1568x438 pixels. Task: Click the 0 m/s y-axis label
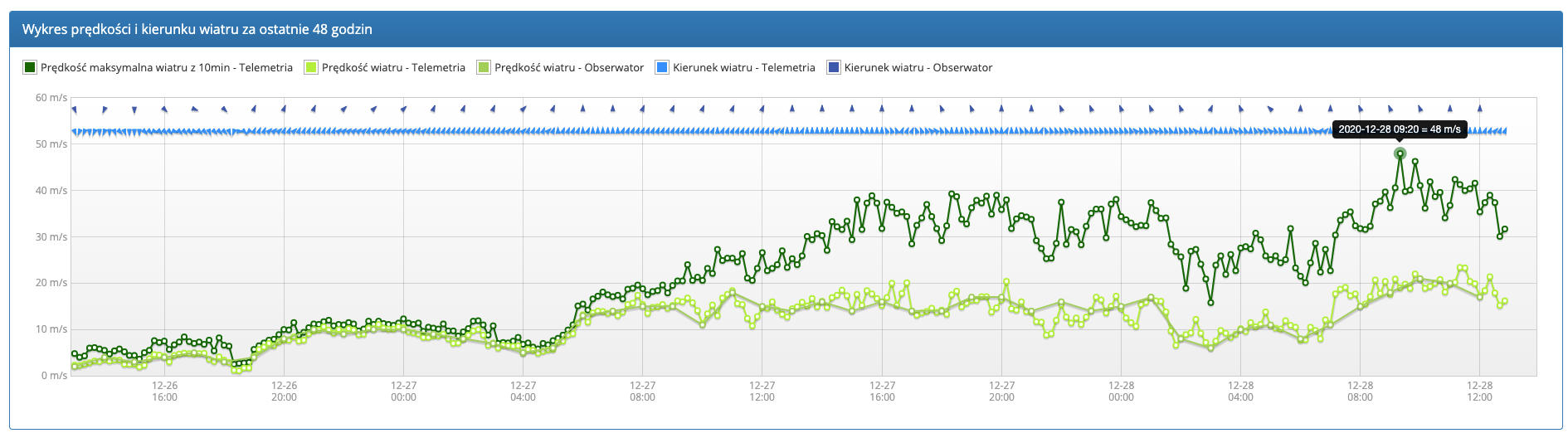tap(54, 376)
